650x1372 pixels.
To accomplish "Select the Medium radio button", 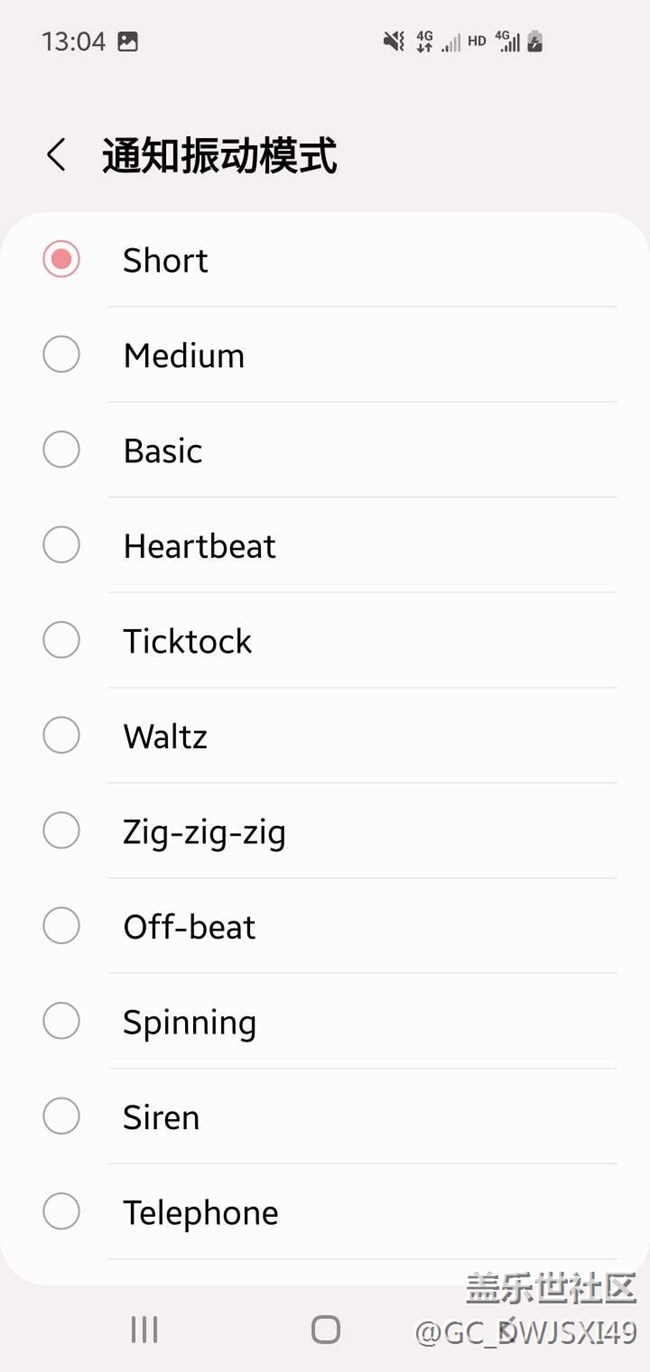I will (x=61, y=355).
